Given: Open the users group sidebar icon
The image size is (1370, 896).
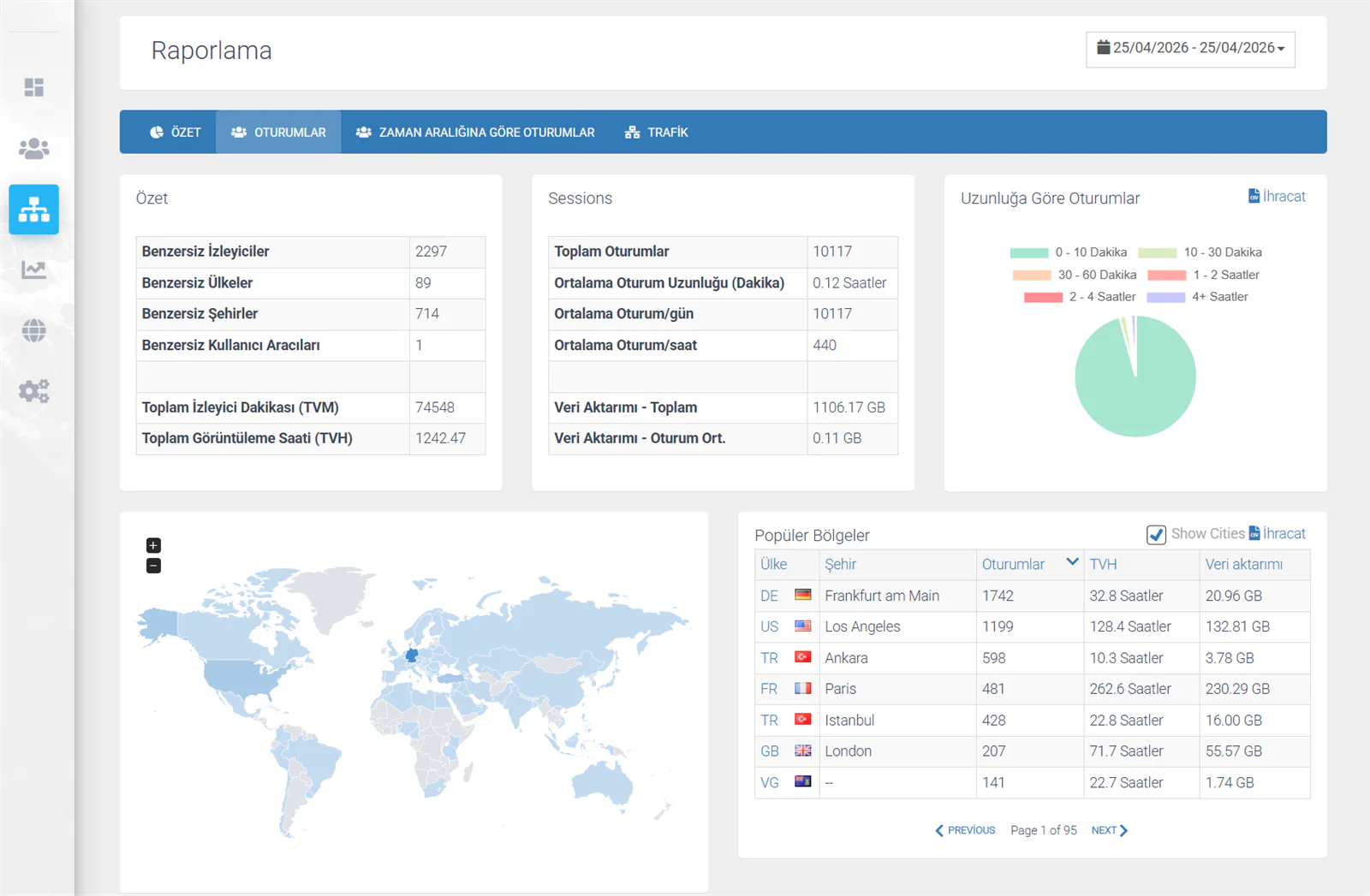Looking at the screenshot, I should tap(34, 149).
